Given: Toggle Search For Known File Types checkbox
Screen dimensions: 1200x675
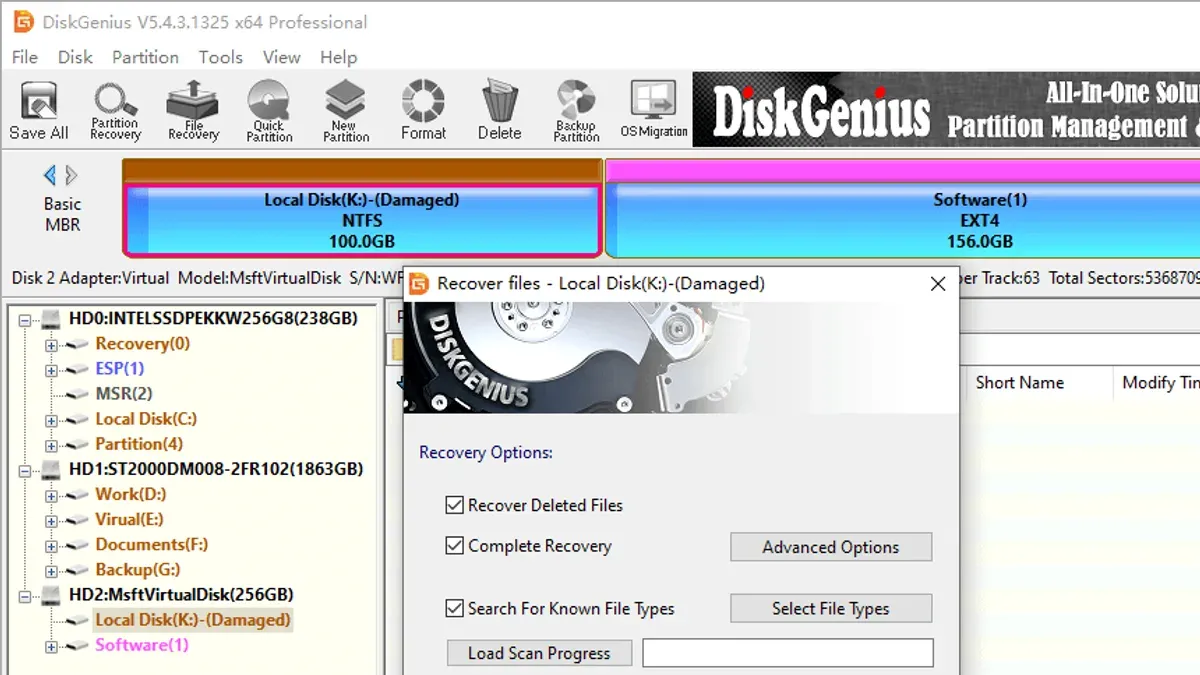Looking at the screenshot, I should pyautogui.click(x=454, y=608).
